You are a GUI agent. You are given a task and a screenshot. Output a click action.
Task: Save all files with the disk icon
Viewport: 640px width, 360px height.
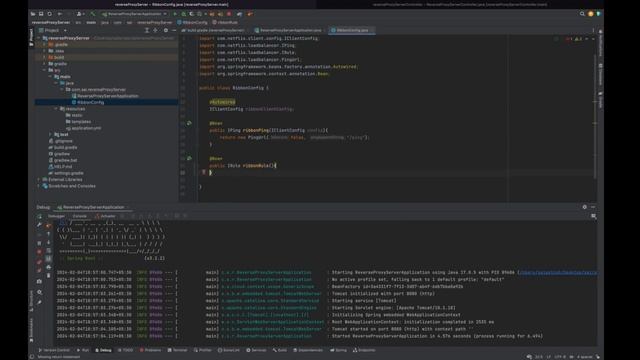click(x=41, y=14)
